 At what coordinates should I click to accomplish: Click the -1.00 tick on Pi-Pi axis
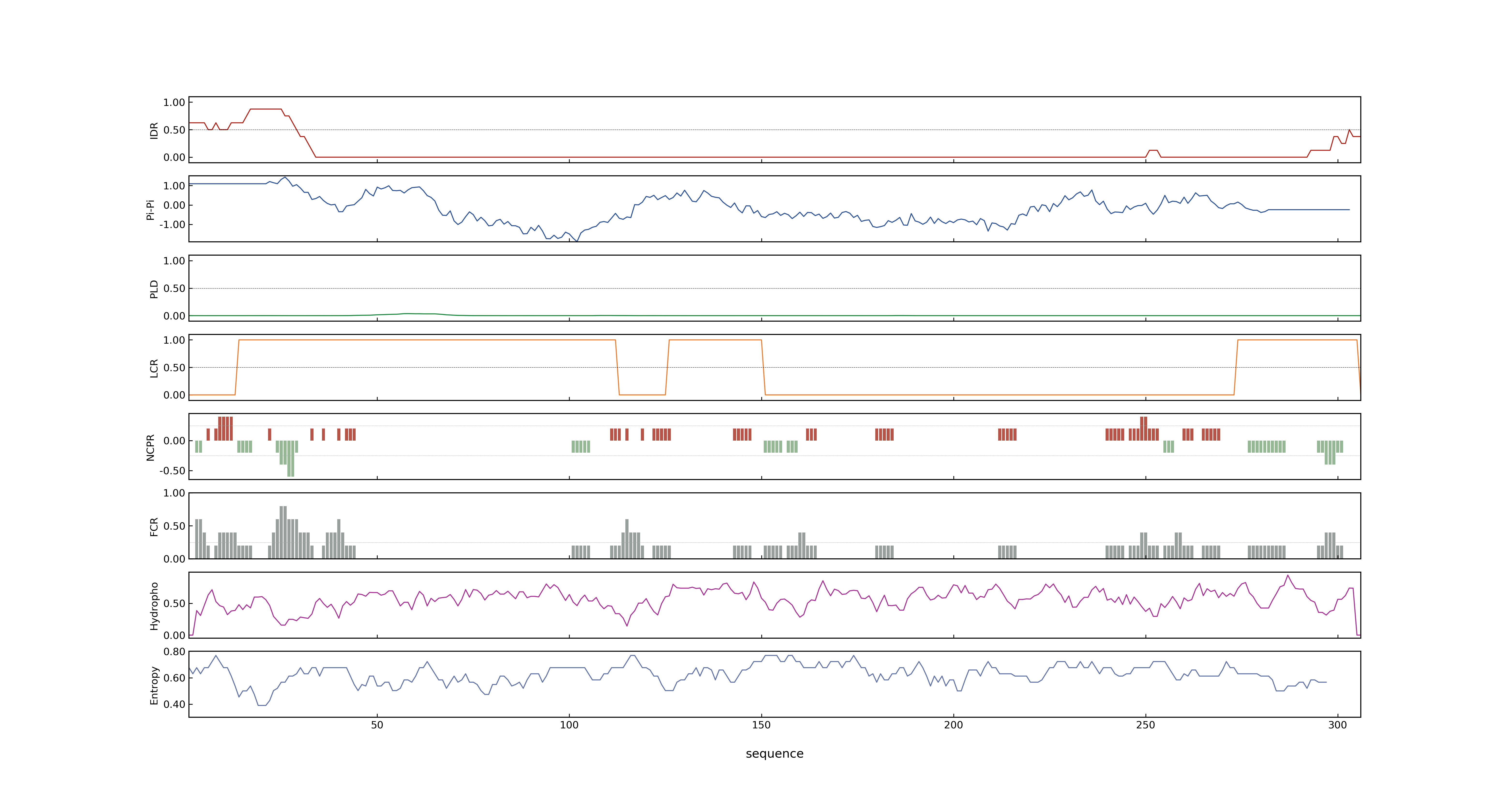point(172,225)
